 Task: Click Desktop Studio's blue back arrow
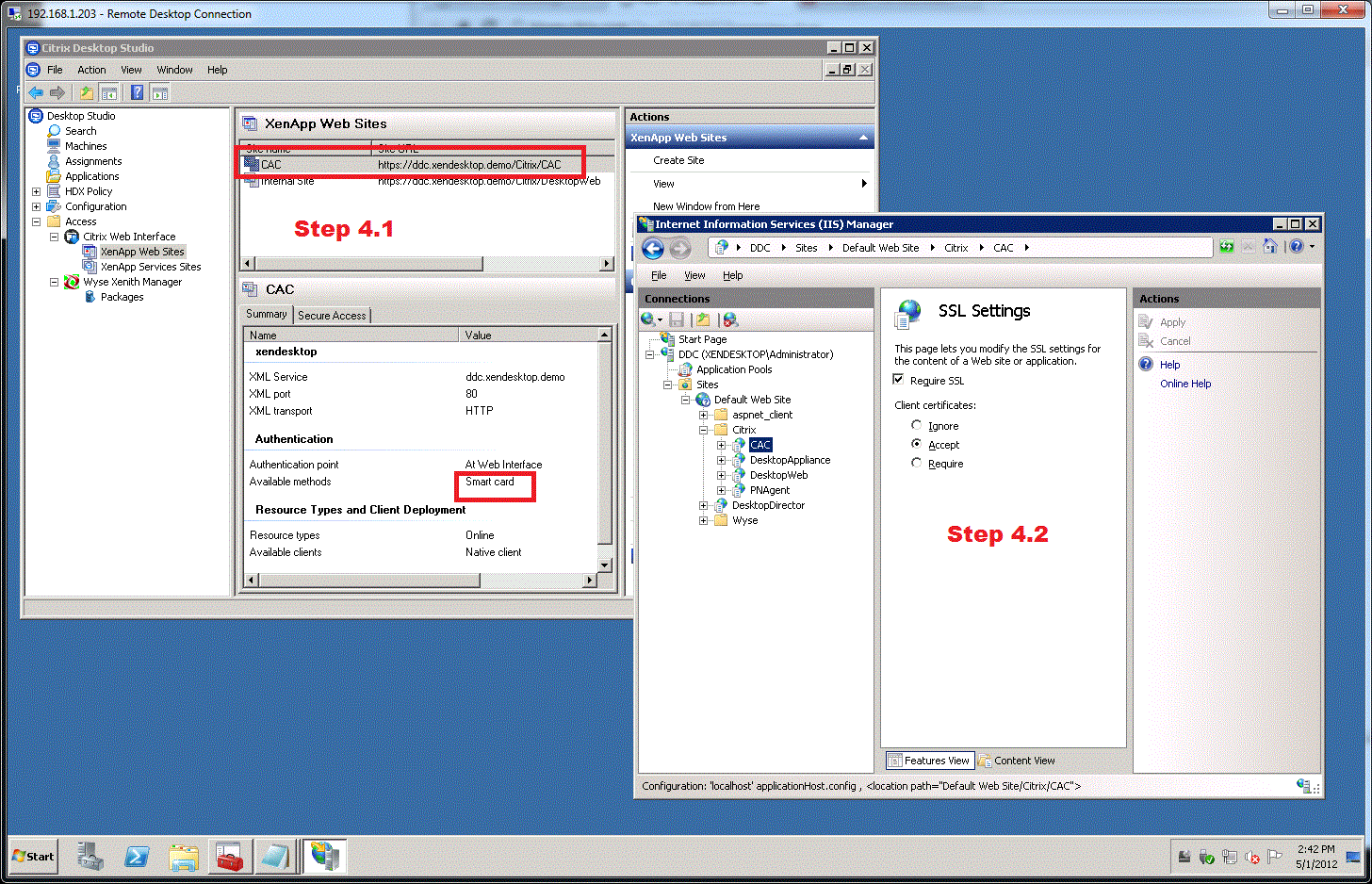[36, 92]
